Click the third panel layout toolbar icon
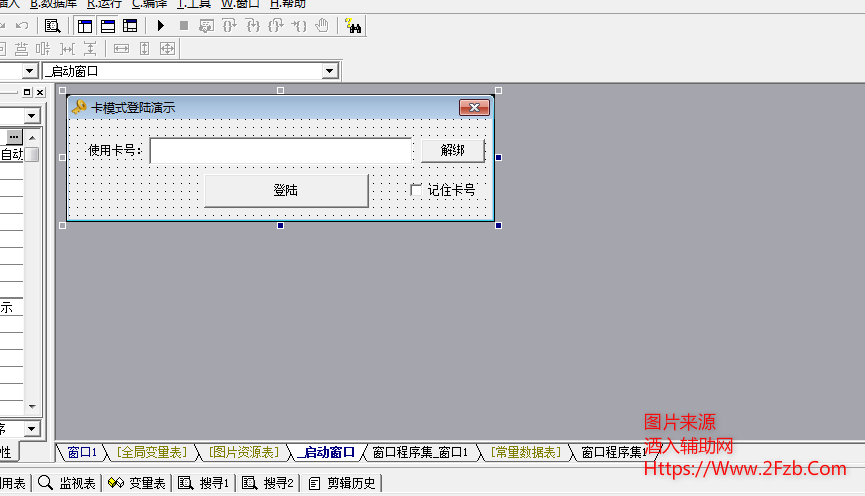The width and height of the screenshot is (865, 496). point(129,26)
